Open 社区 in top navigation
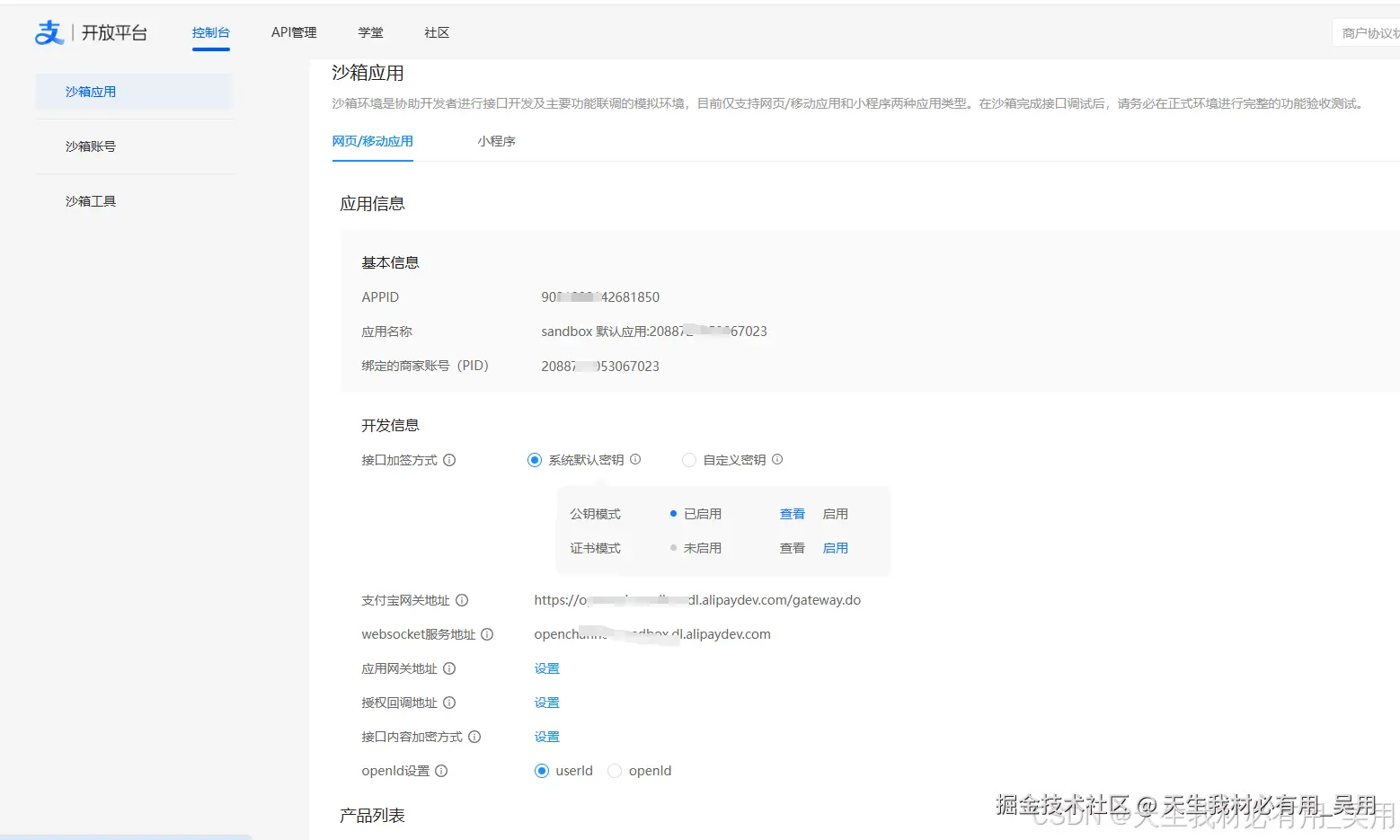The height and width of the screenshot is (840, 1400). pos(437,32)
